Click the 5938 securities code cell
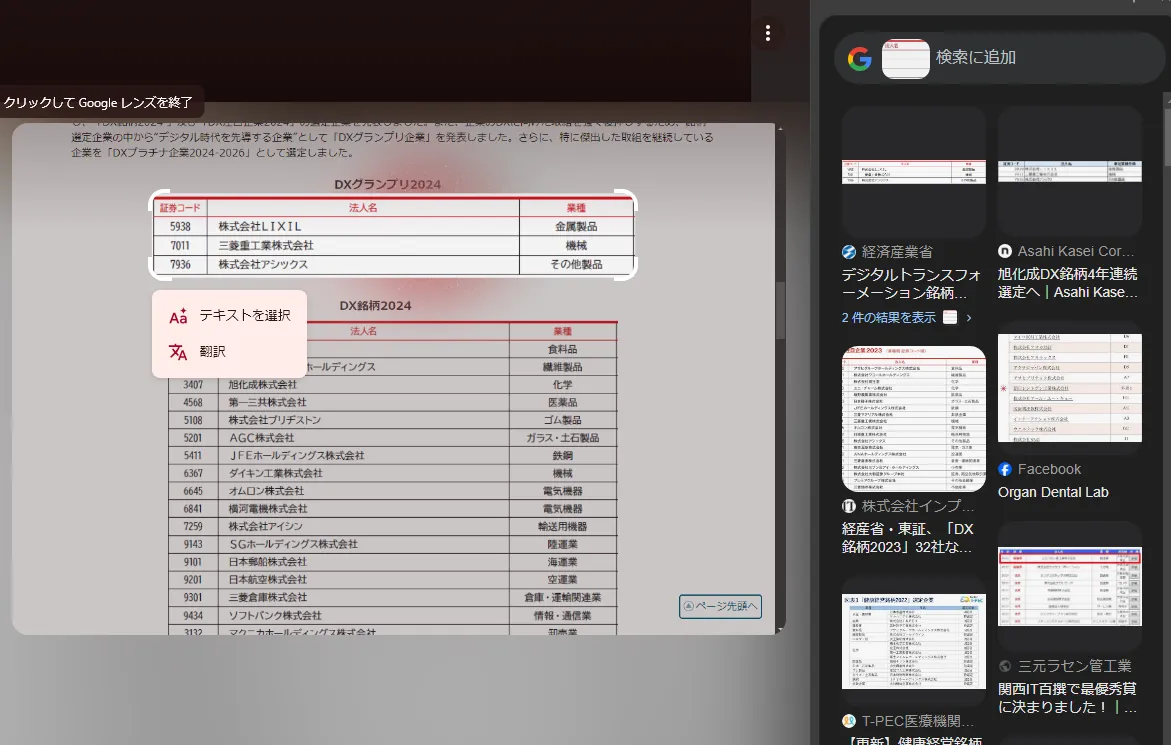 click(180, 226)
